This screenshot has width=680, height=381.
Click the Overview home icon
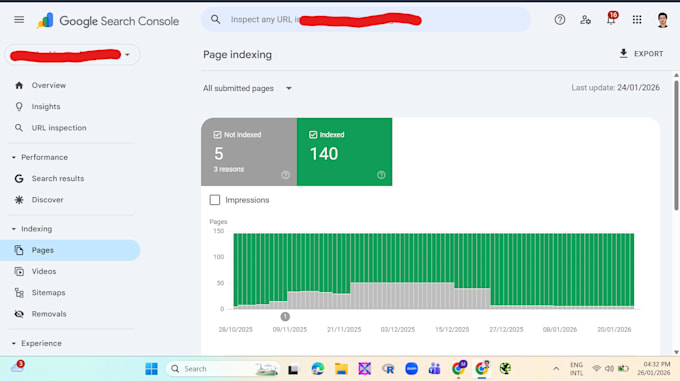pyautogui.click(x=19, y=85)
